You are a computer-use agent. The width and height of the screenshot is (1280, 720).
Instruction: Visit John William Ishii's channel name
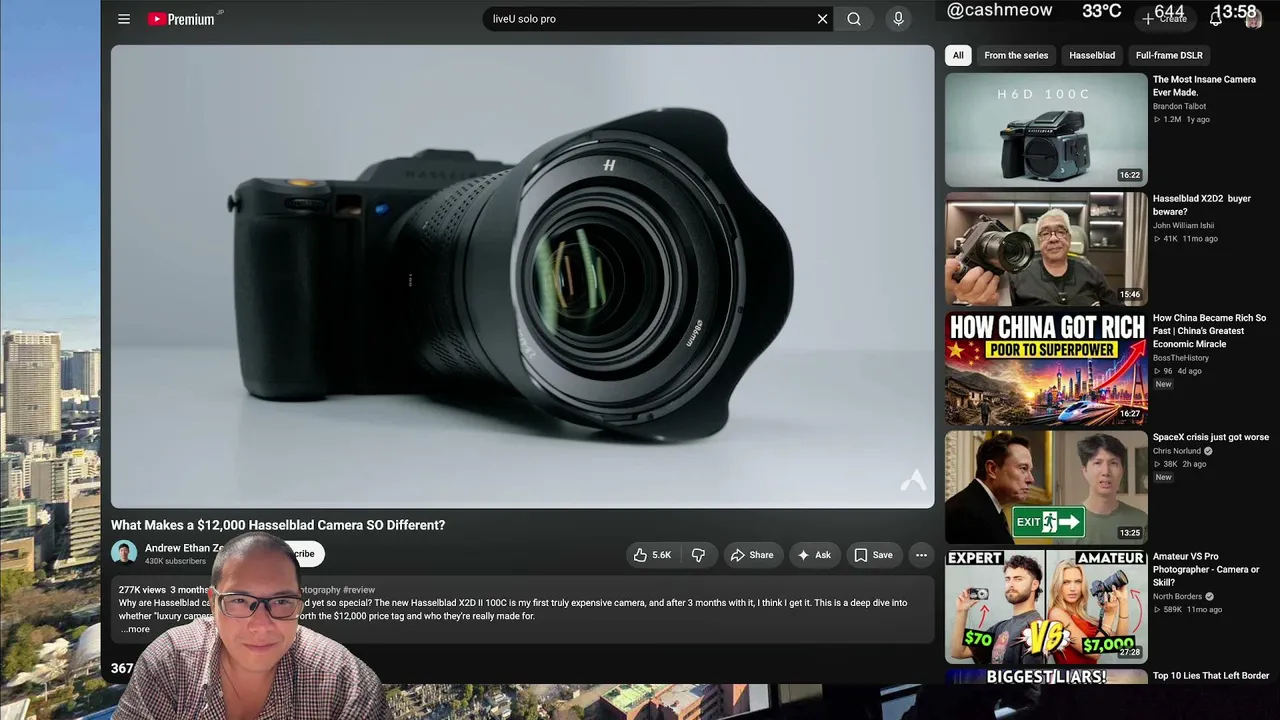1183,226
